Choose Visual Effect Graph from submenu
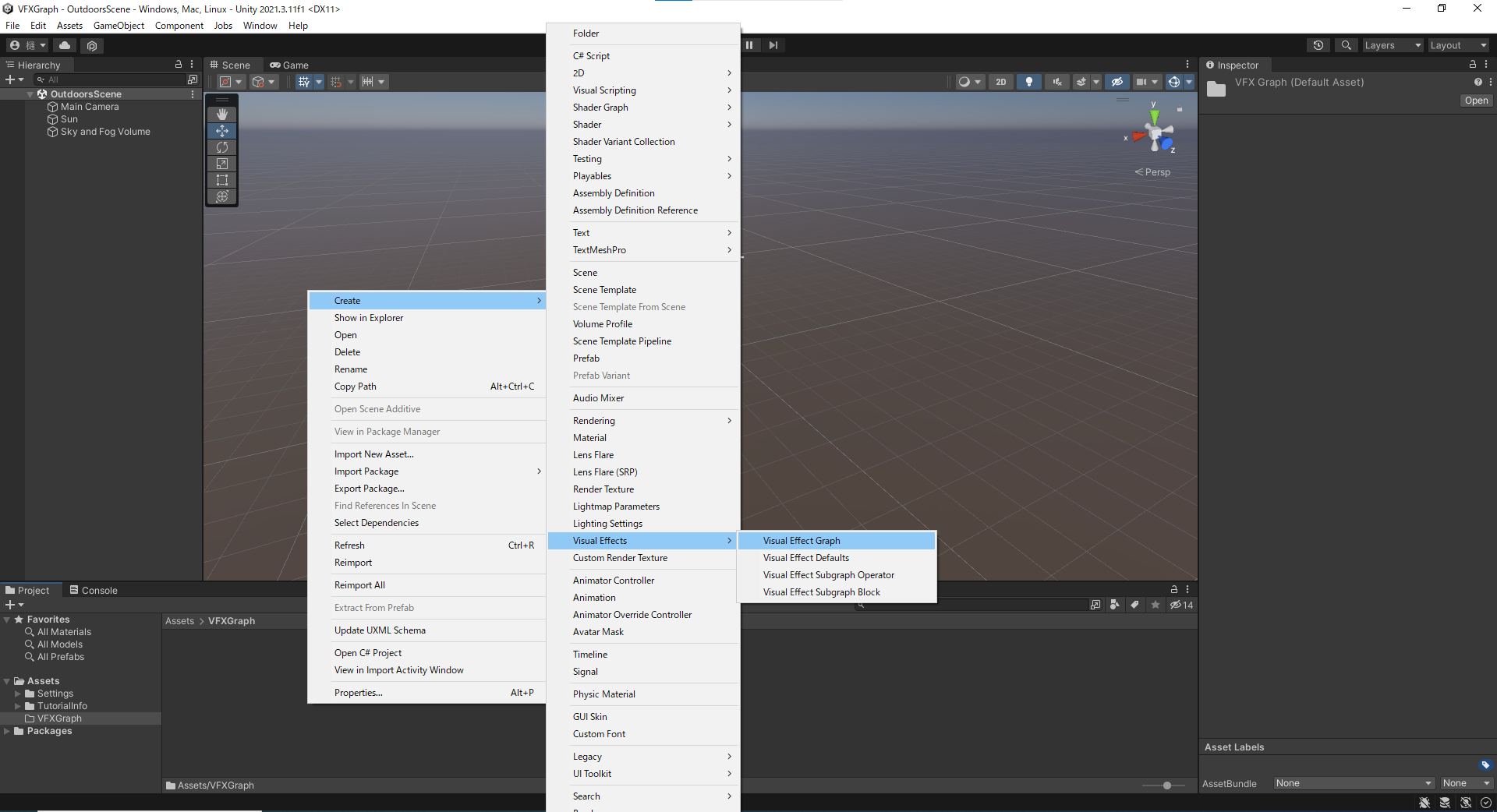The width and height of the screenshot is (1497, 812). pos(801,540)
